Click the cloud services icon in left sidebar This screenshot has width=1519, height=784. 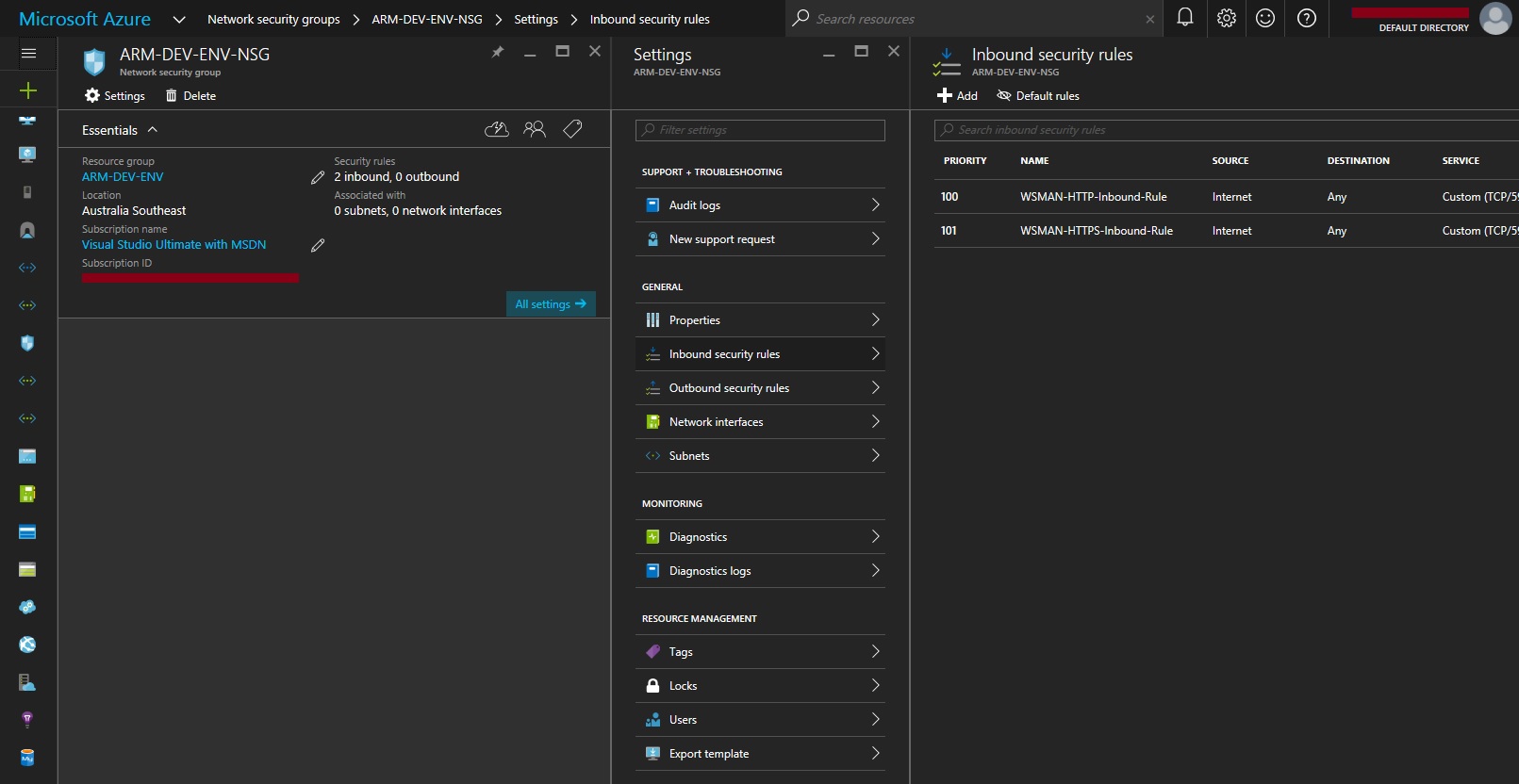pyautogui.click(x=27, y=607)
